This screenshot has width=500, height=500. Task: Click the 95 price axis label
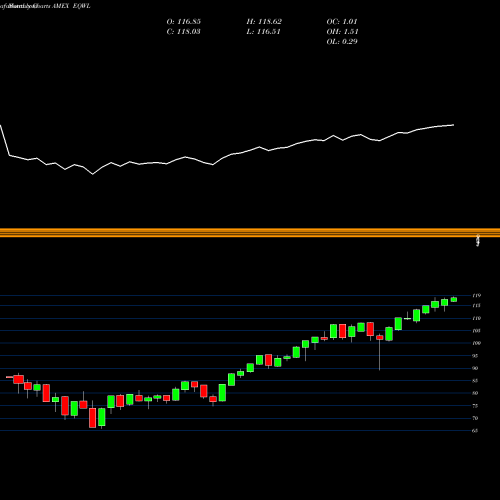click(x=475, y=356)
